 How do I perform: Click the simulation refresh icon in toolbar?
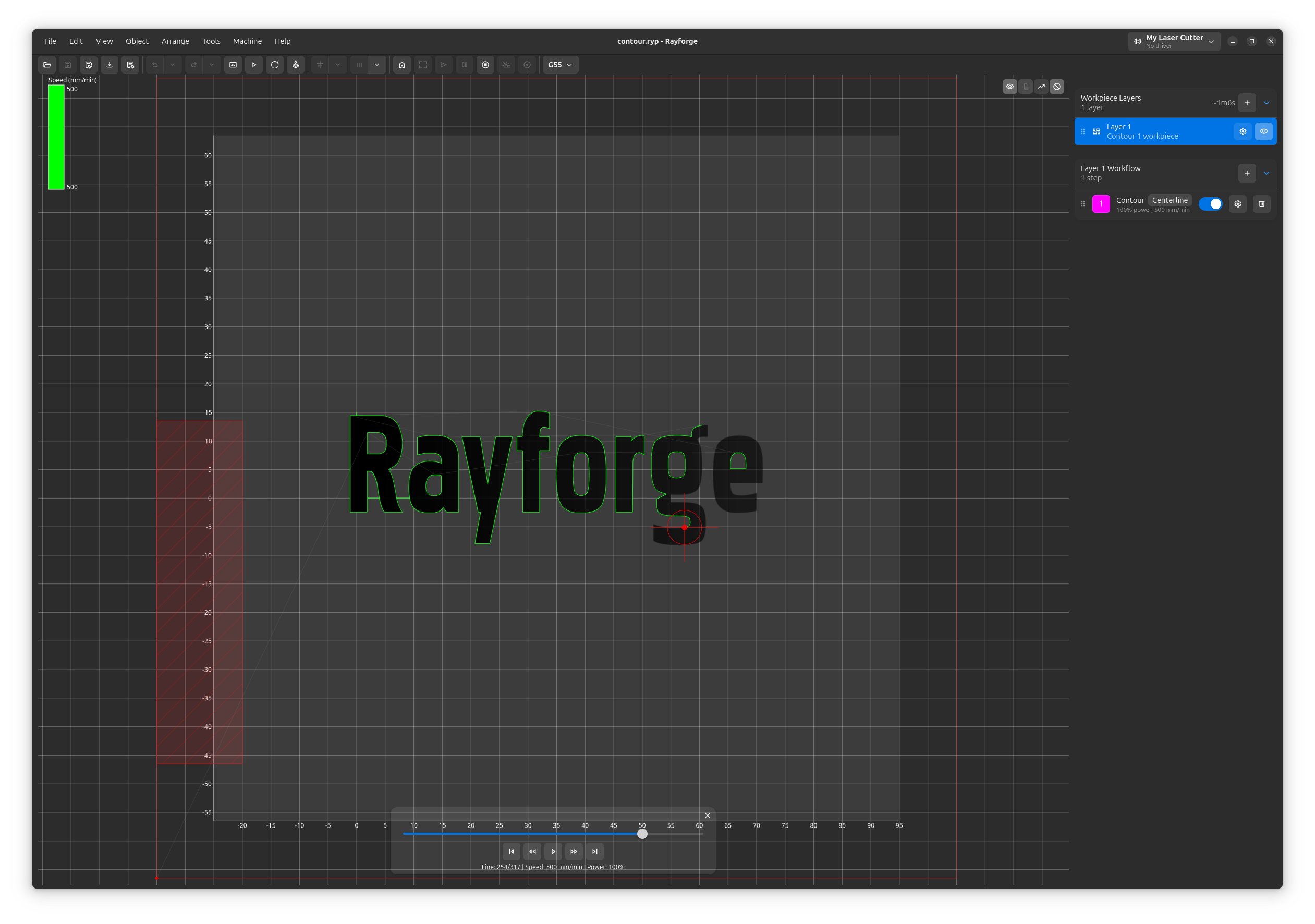click(x=274, y=64)
